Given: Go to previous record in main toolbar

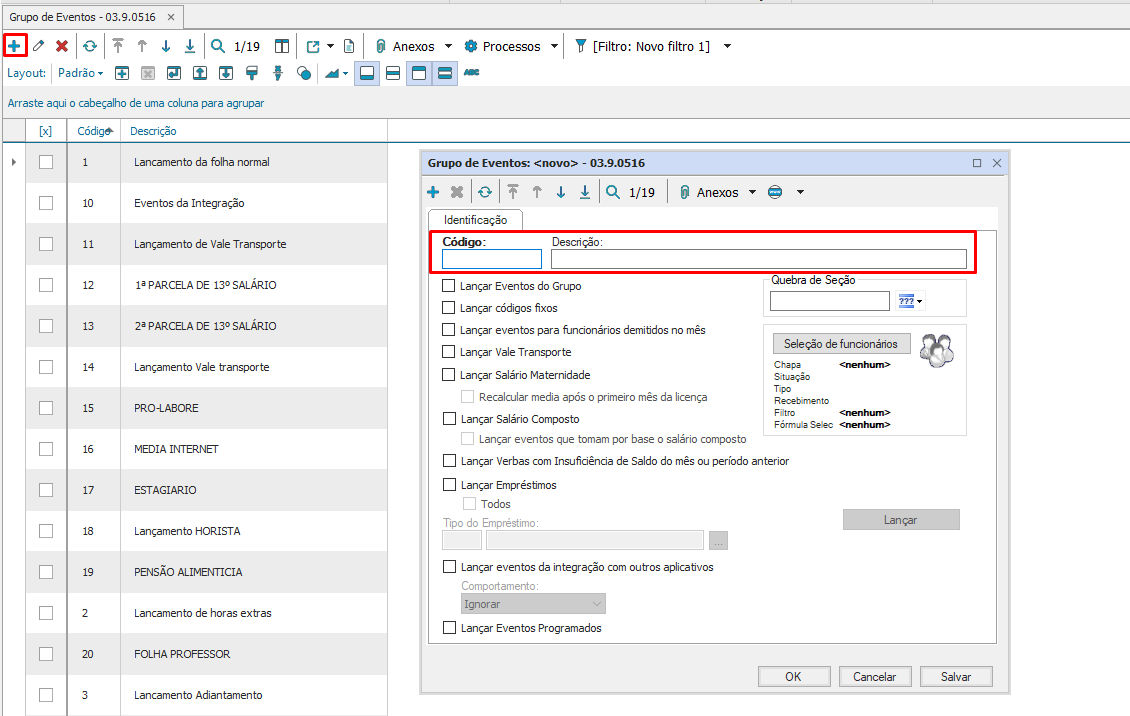Looking at the screenshot, I should [142, 46].
